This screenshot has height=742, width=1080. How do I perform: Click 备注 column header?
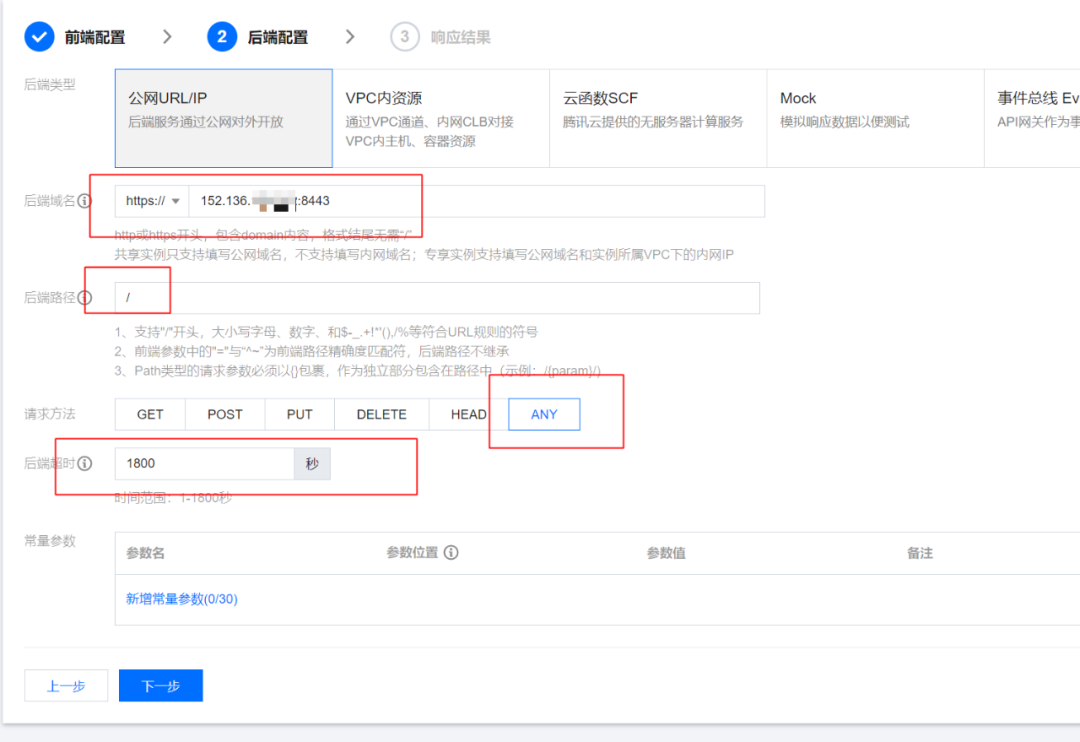coord(920,553)
